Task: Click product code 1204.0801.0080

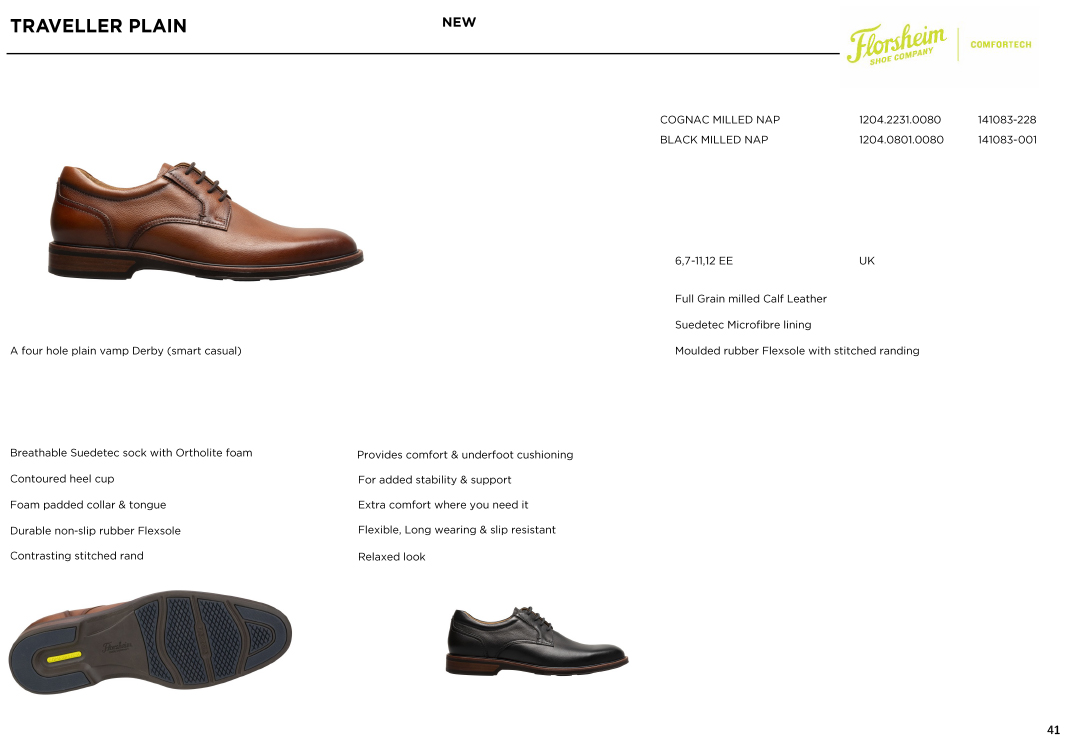Action: click(901, 140)
